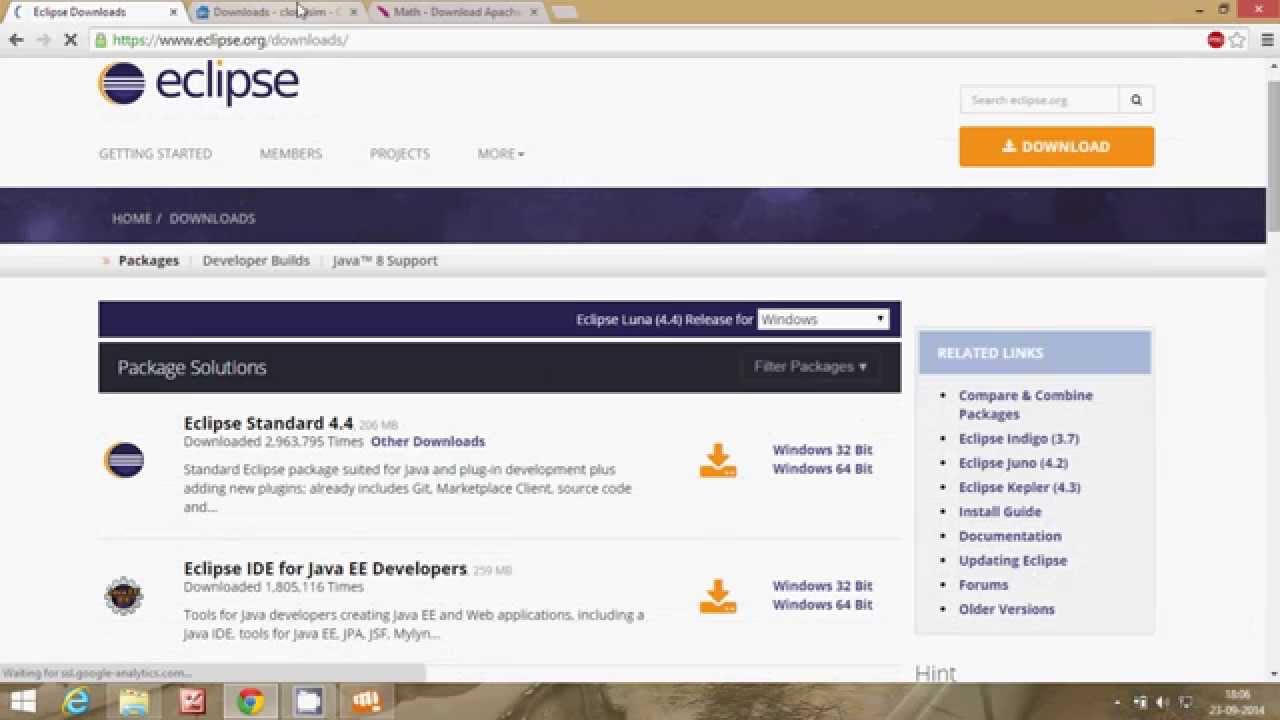Download Java EE Windows 64 Bit

tap(822, 605)
